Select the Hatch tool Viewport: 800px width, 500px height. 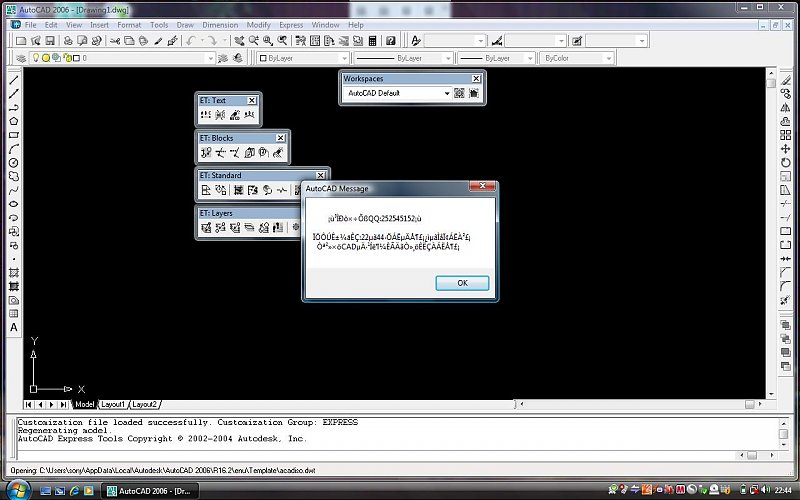[x=14, y=273]
